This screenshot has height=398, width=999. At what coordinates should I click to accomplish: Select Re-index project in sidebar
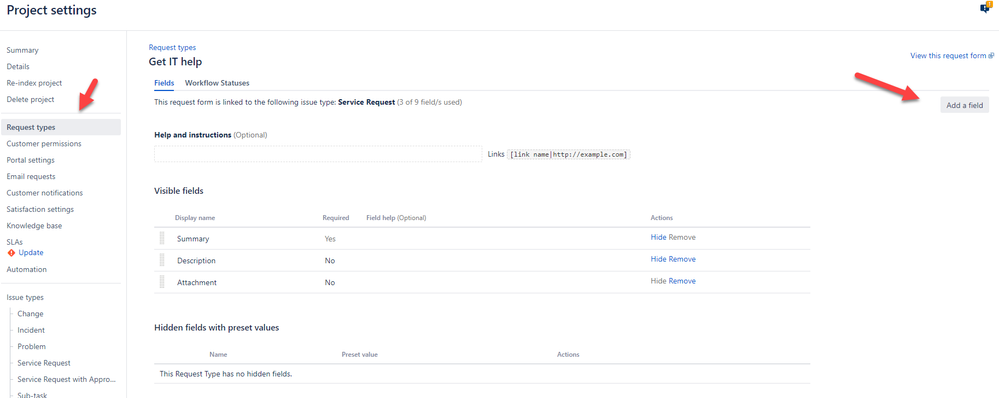[x=34, y=83]
